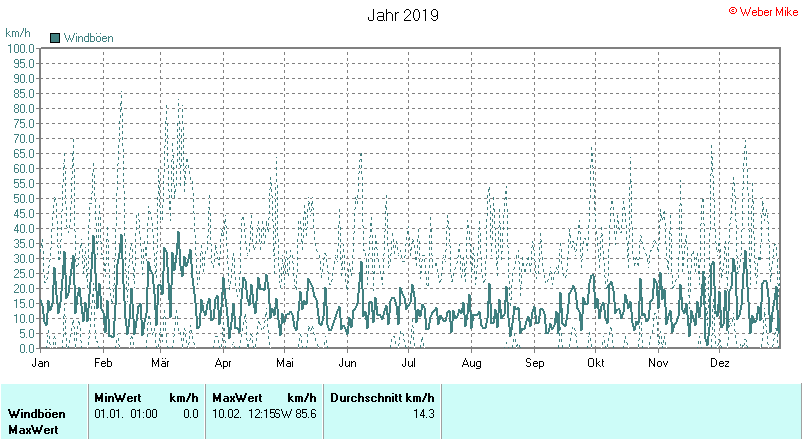Screen dimensions: 810x439
Task: Select the Mär month label on the x-axis
Action: [x=161, y=363]
